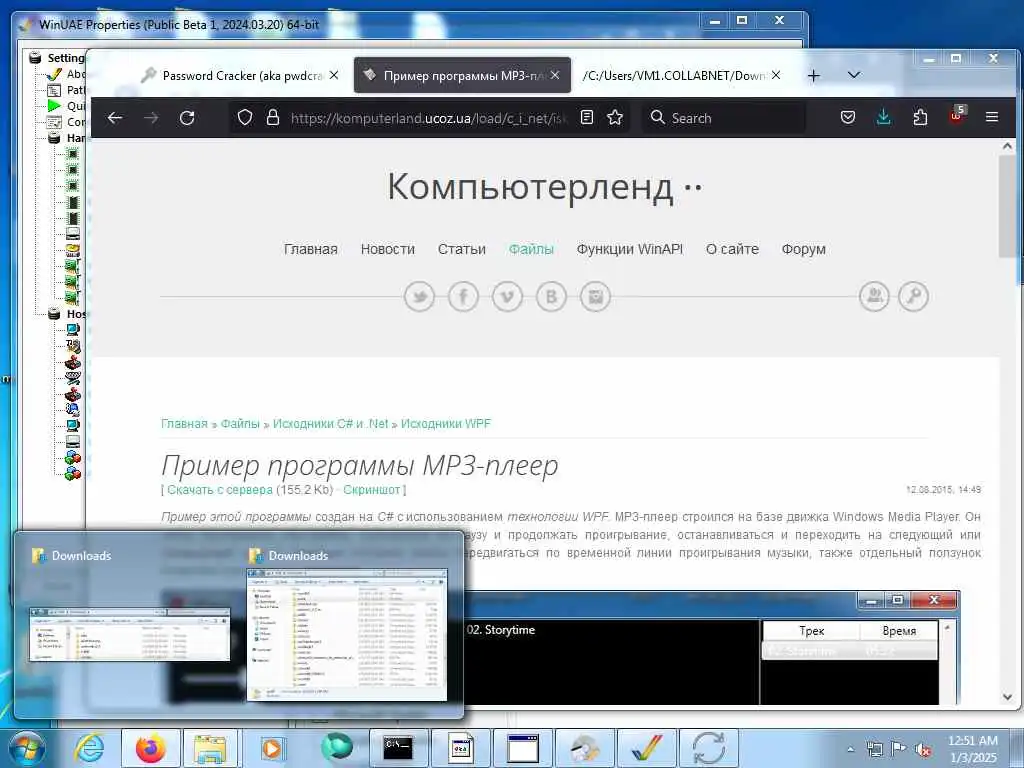Close the Password Cracker tab
Viewport: 1024px width, 768px height.
334,75
